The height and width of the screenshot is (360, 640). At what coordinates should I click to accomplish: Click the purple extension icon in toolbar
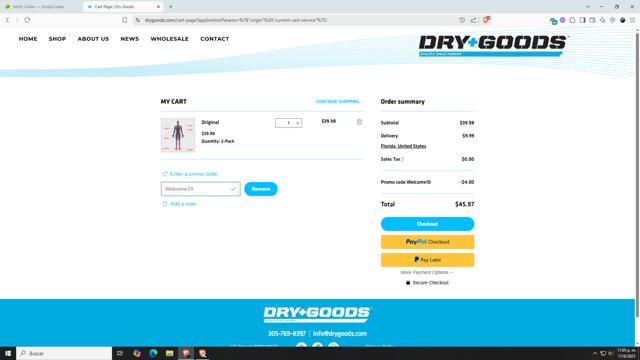click(562, 20)
